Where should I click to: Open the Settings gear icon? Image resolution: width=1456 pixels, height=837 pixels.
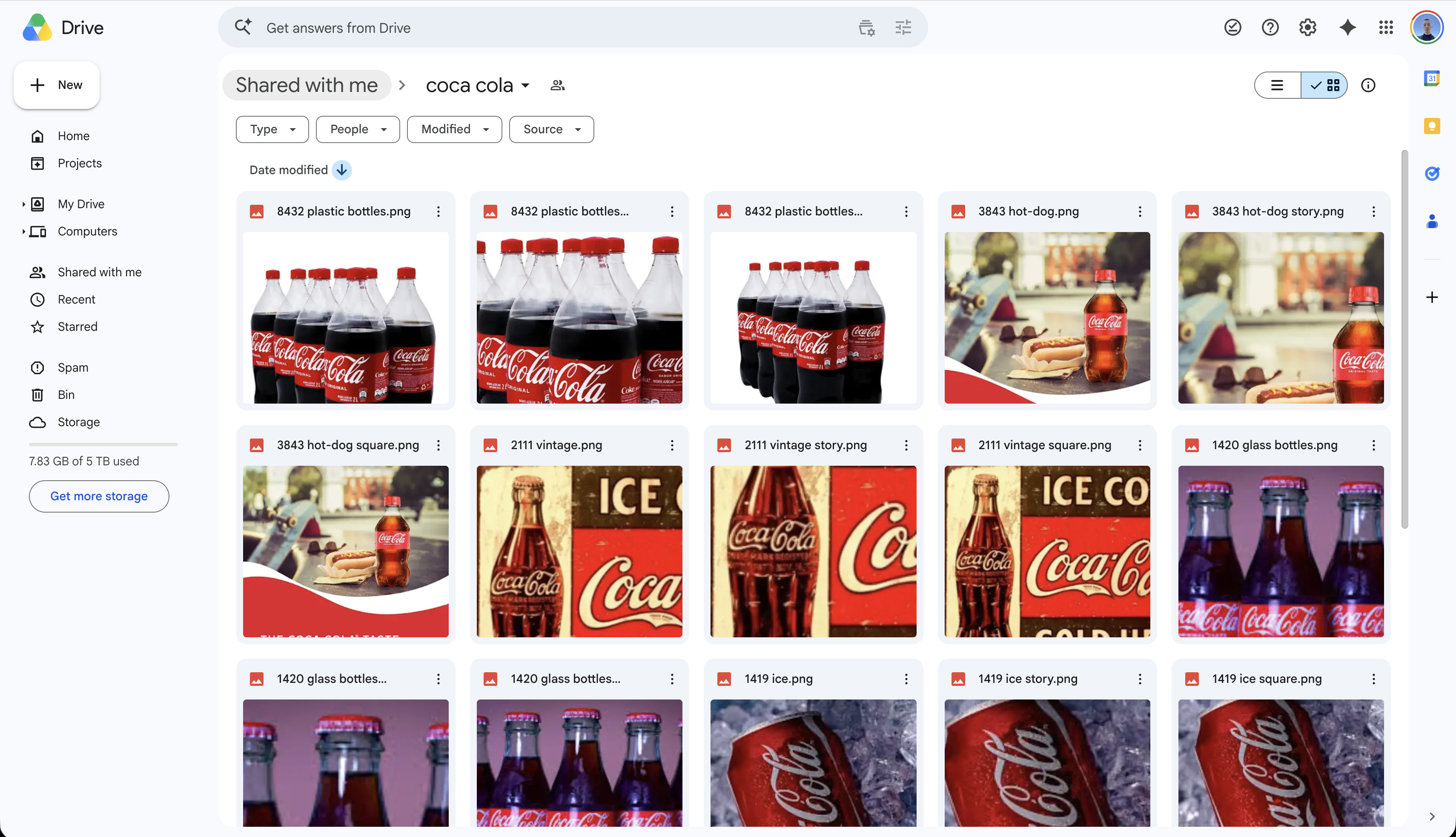tap(1308, 27)
